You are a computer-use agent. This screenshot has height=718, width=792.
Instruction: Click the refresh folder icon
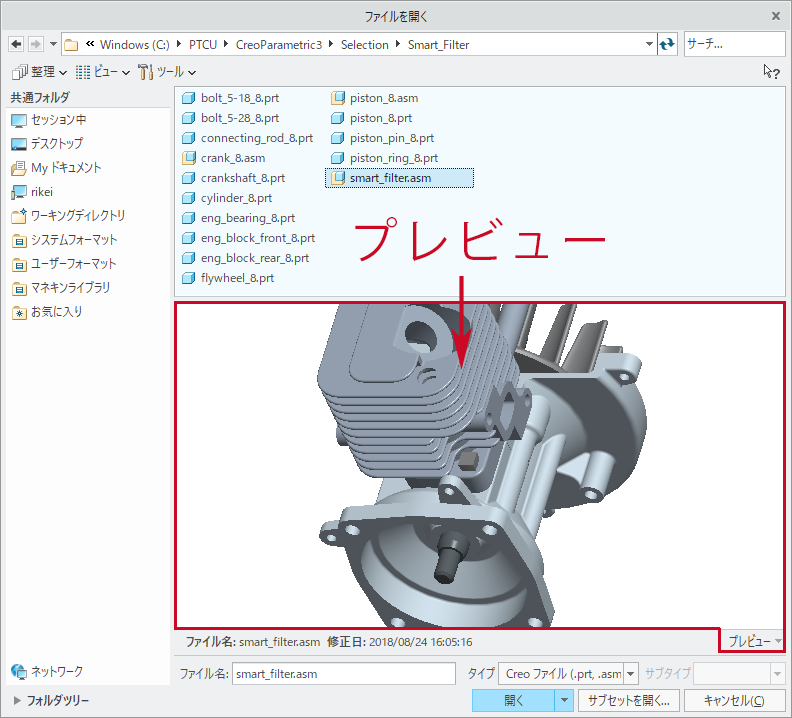[x=667, y=44]
